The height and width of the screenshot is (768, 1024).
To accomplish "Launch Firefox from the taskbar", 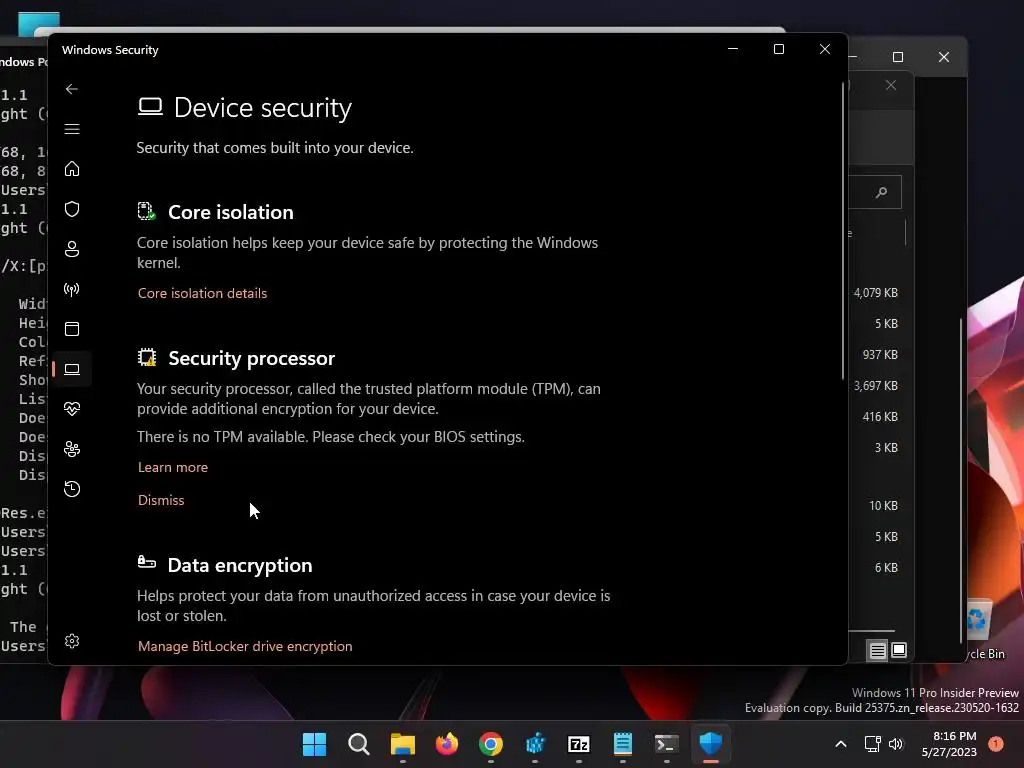I will pyautogui.click(x=447, y=744).
